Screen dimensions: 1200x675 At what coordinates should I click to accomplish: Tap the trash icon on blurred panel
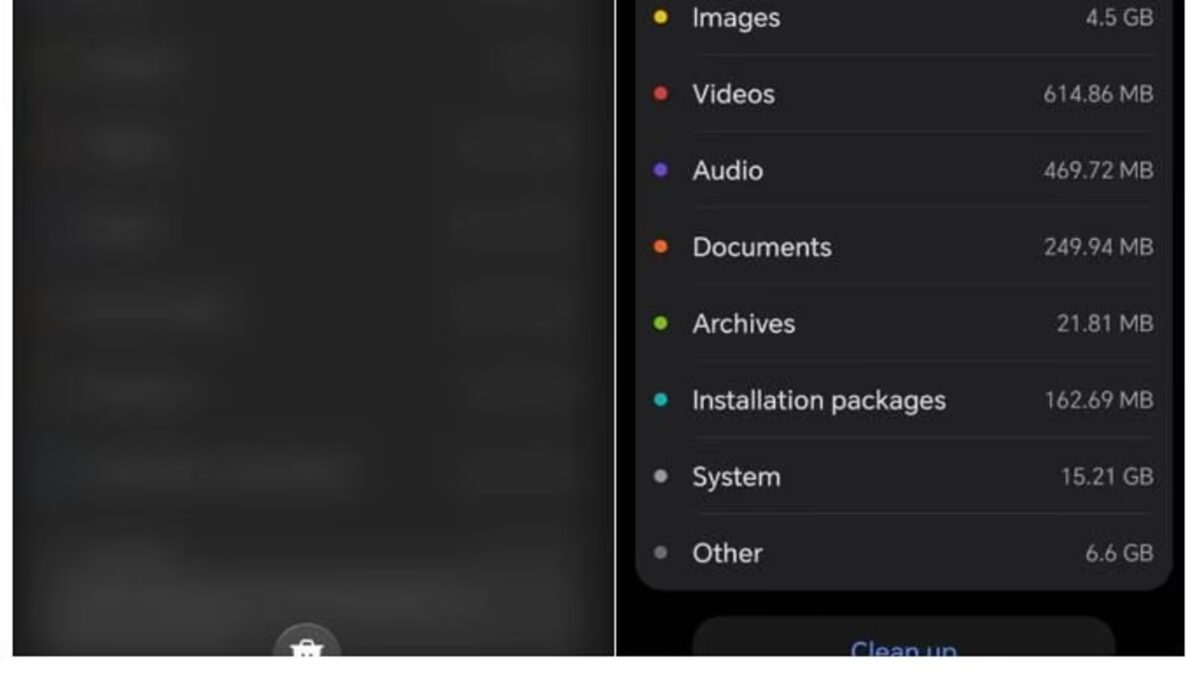click(306, 641)
